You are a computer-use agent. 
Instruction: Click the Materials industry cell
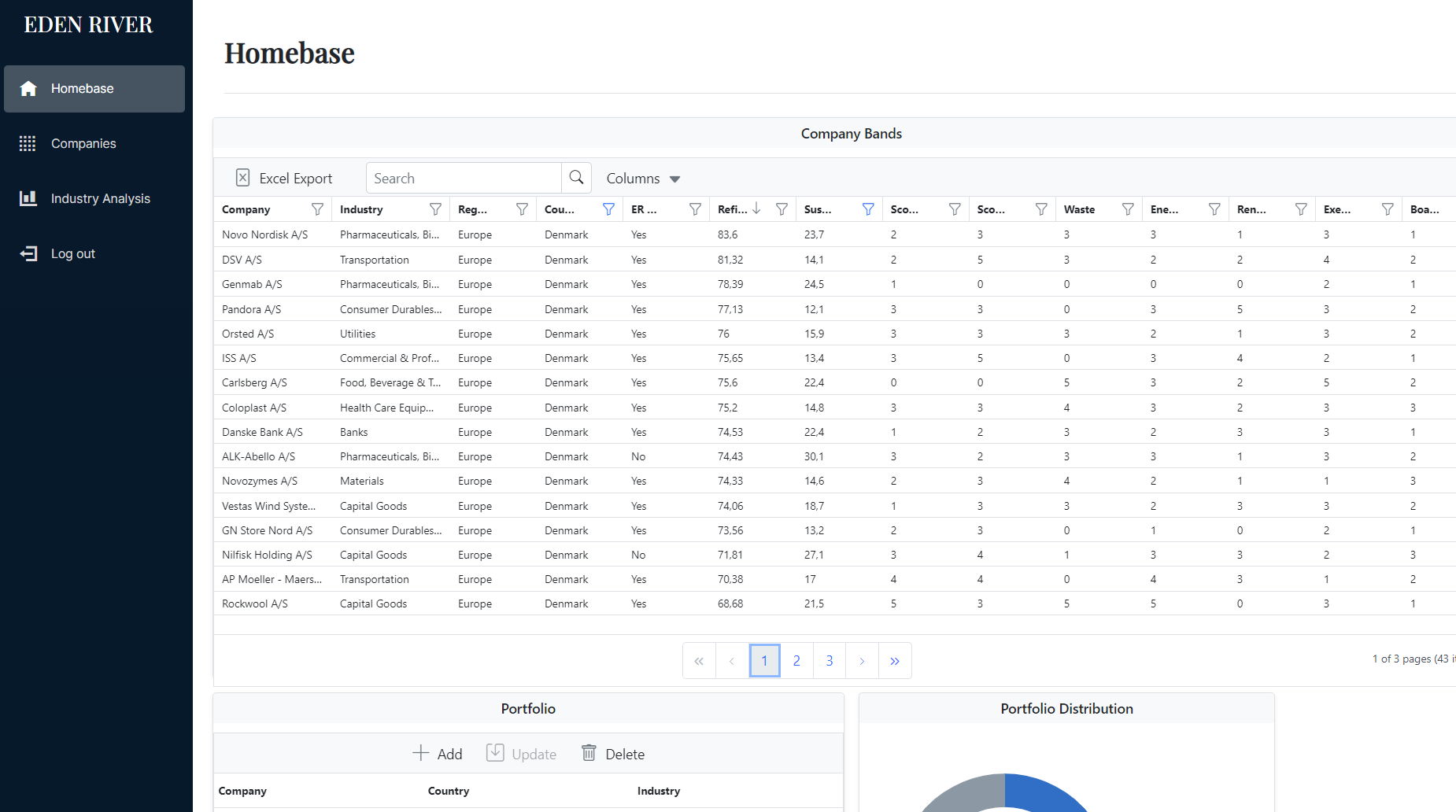[391, 481]
